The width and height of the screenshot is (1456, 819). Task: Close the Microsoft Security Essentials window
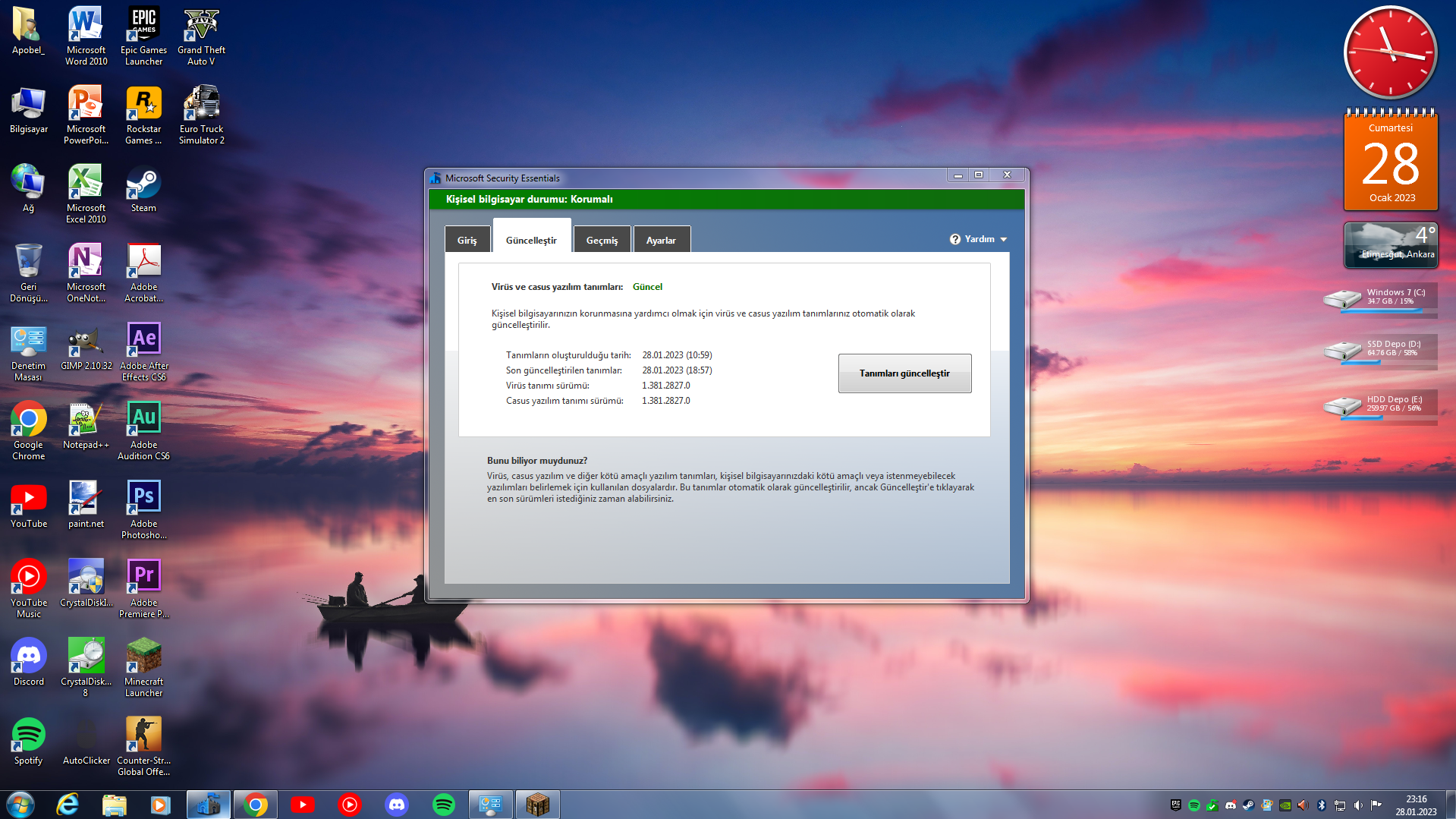coord(1007,175)
